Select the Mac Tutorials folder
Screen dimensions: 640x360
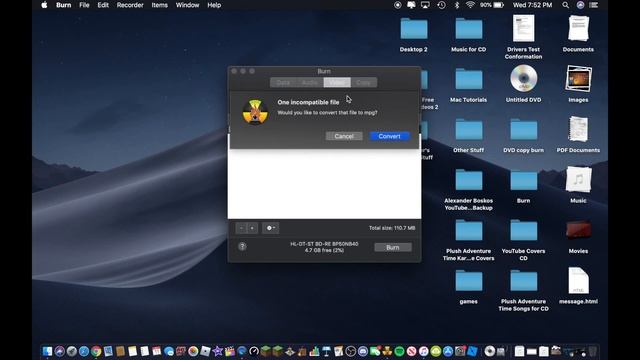tap(469, 80)
